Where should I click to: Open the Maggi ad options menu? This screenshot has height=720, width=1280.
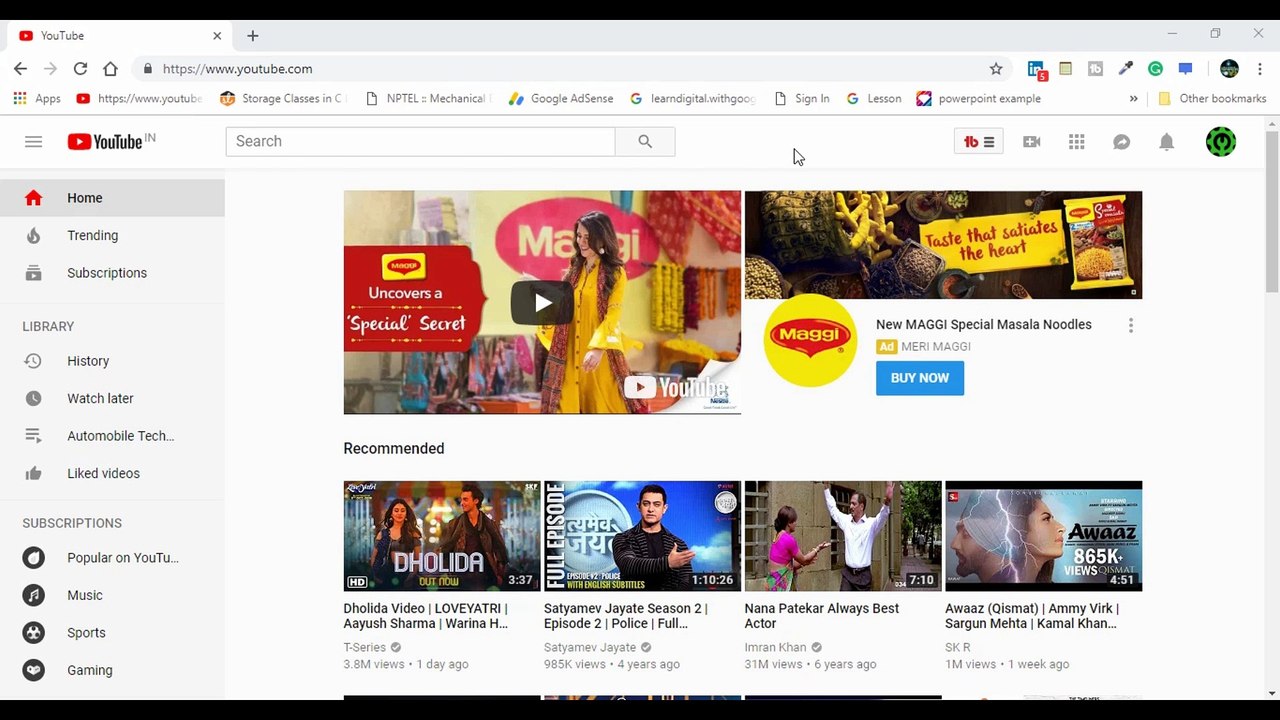[1131, 325]
